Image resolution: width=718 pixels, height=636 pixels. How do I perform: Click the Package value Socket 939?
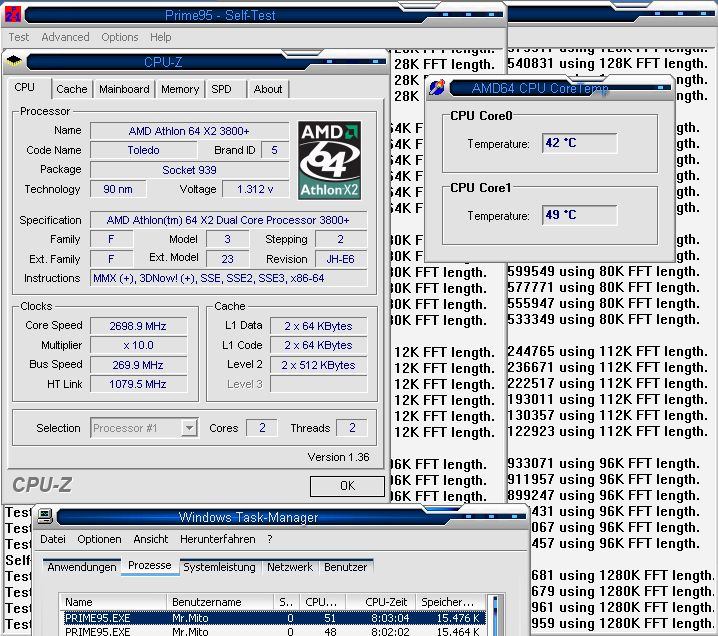pyautogui.click(x=189, y=170)
